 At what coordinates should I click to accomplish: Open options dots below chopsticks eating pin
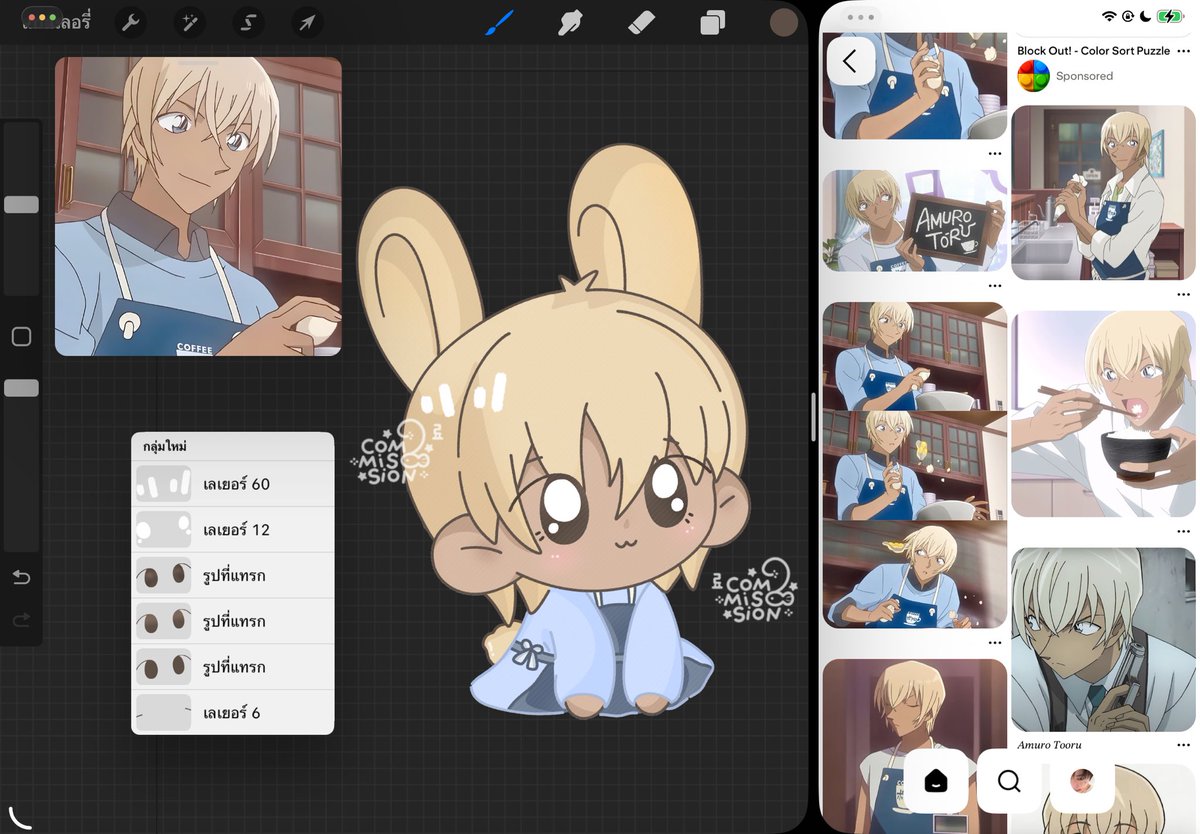click(1184, 532)
